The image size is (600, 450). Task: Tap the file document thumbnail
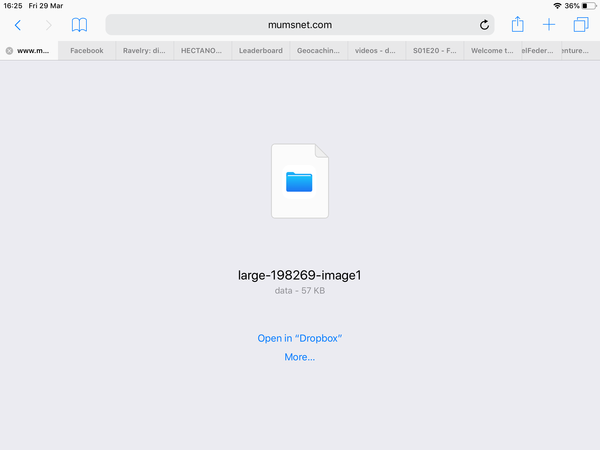tap(300, 181)
